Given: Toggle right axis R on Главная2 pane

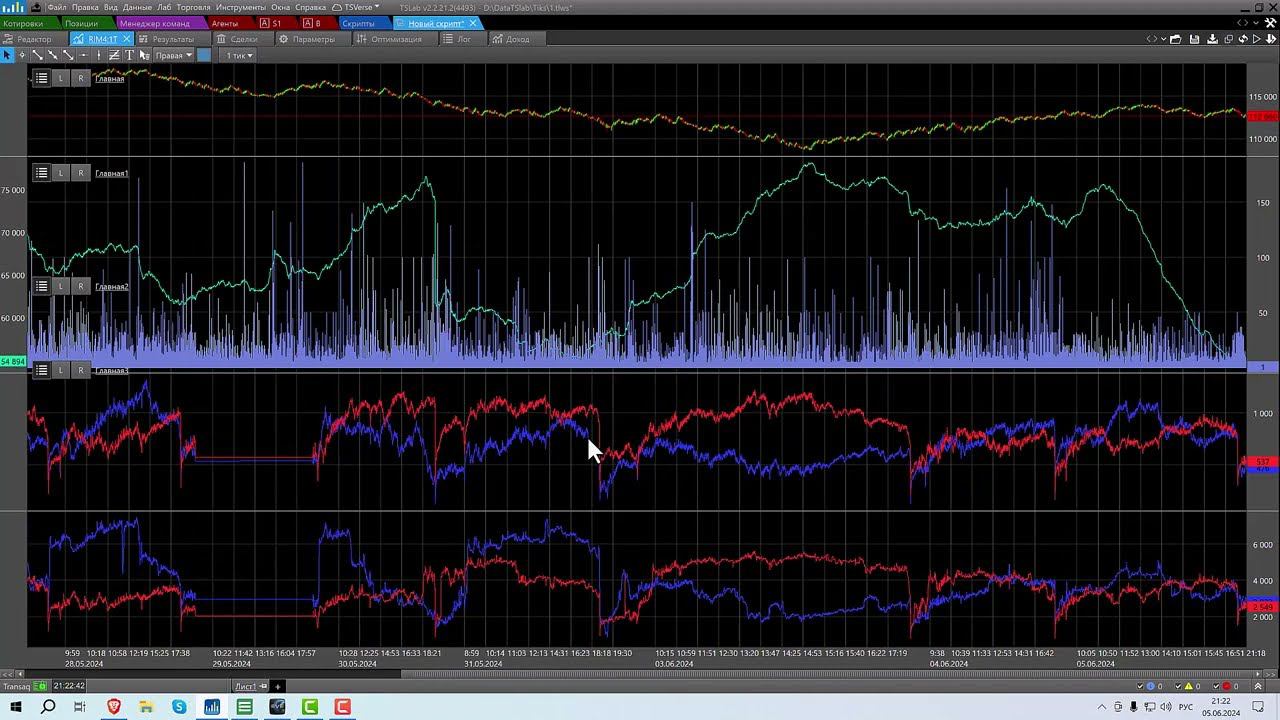Looking at the screenshot, I should pyautogui.click(x=81, y=286).
